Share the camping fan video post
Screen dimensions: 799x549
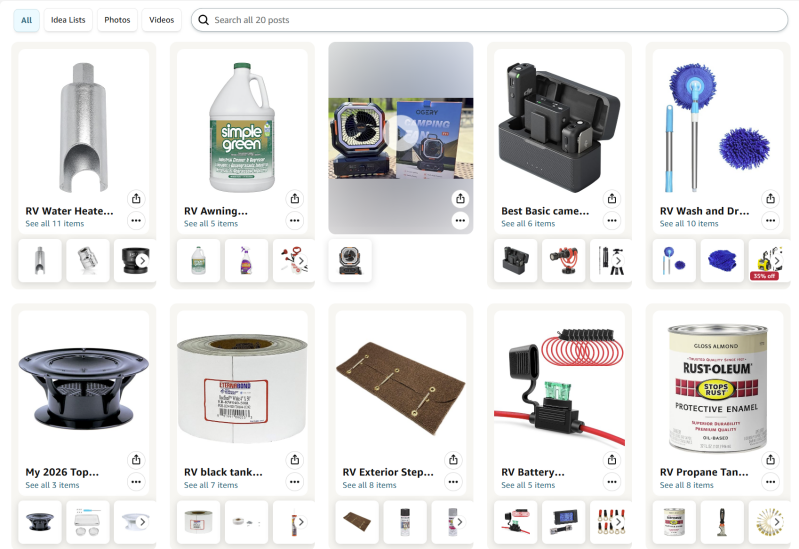(x=460, y=198)
